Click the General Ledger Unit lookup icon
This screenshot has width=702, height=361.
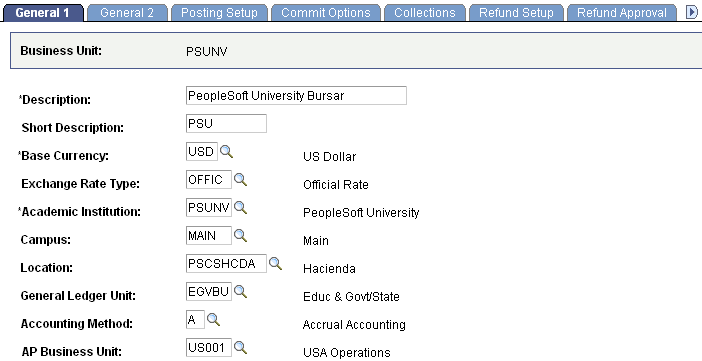240,292
